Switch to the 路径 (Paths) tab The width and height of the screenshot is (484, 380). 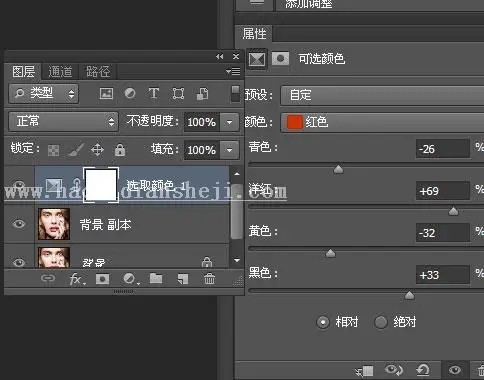(98, 72)
